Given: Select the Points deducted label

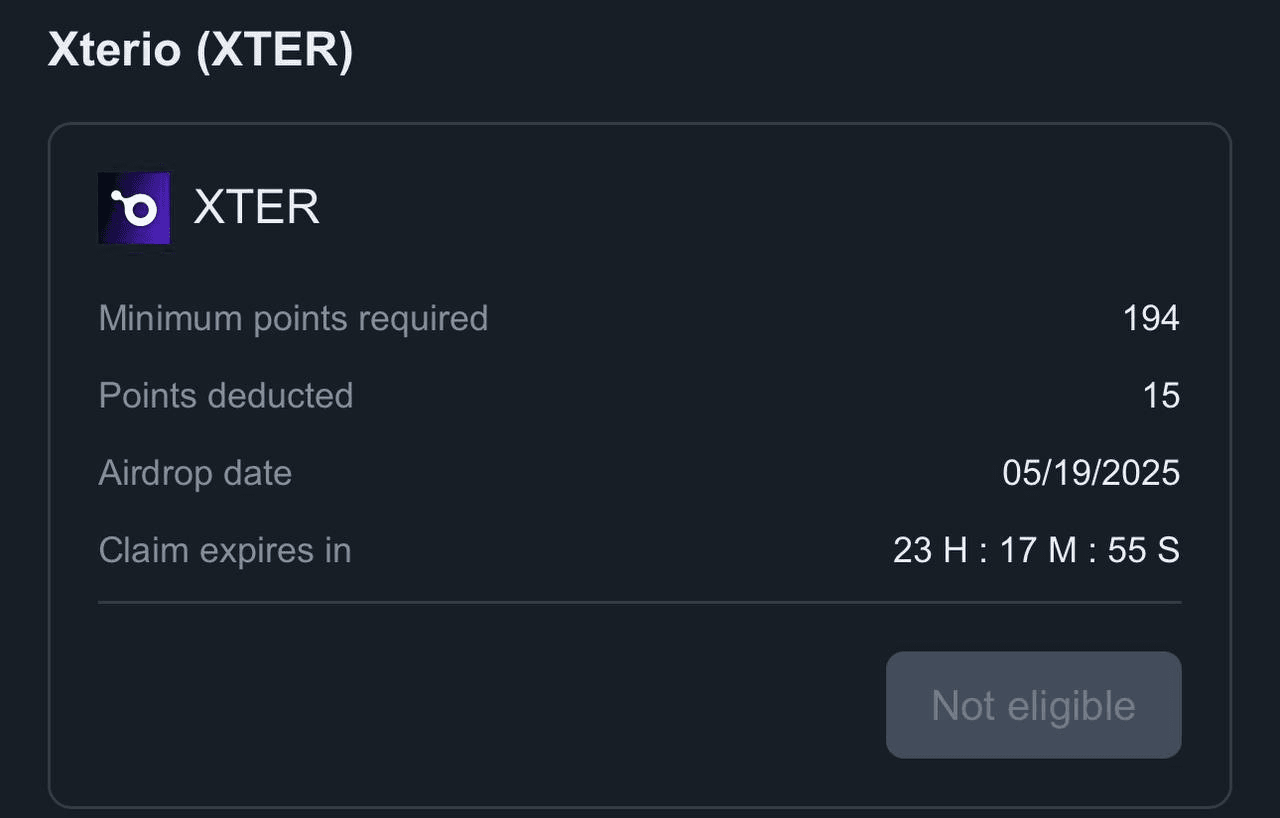Looking at the screenshot, I should tap(226, 395).
